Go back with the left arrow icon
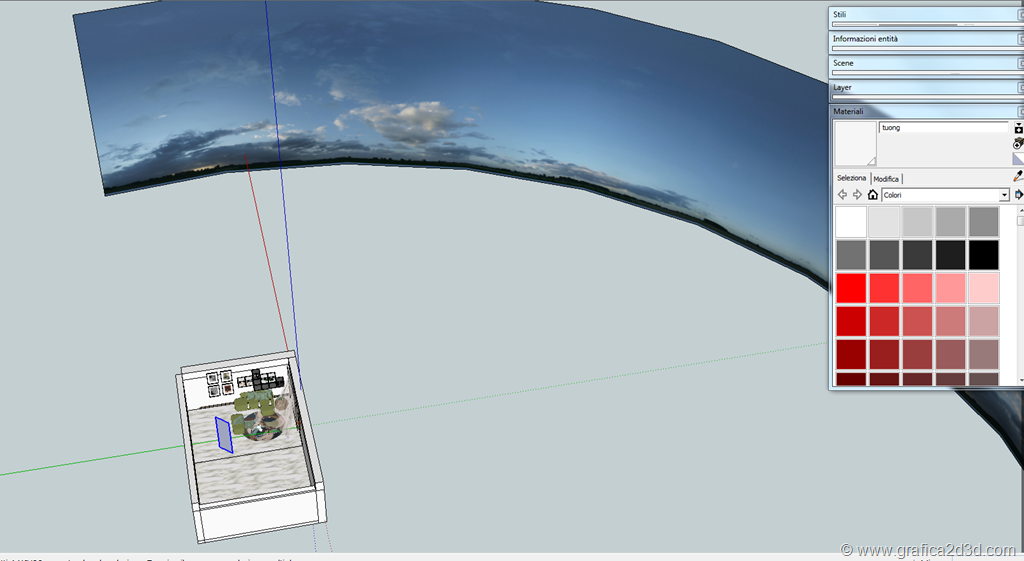This screenshot has width=1024, height=561. [842, 195]
